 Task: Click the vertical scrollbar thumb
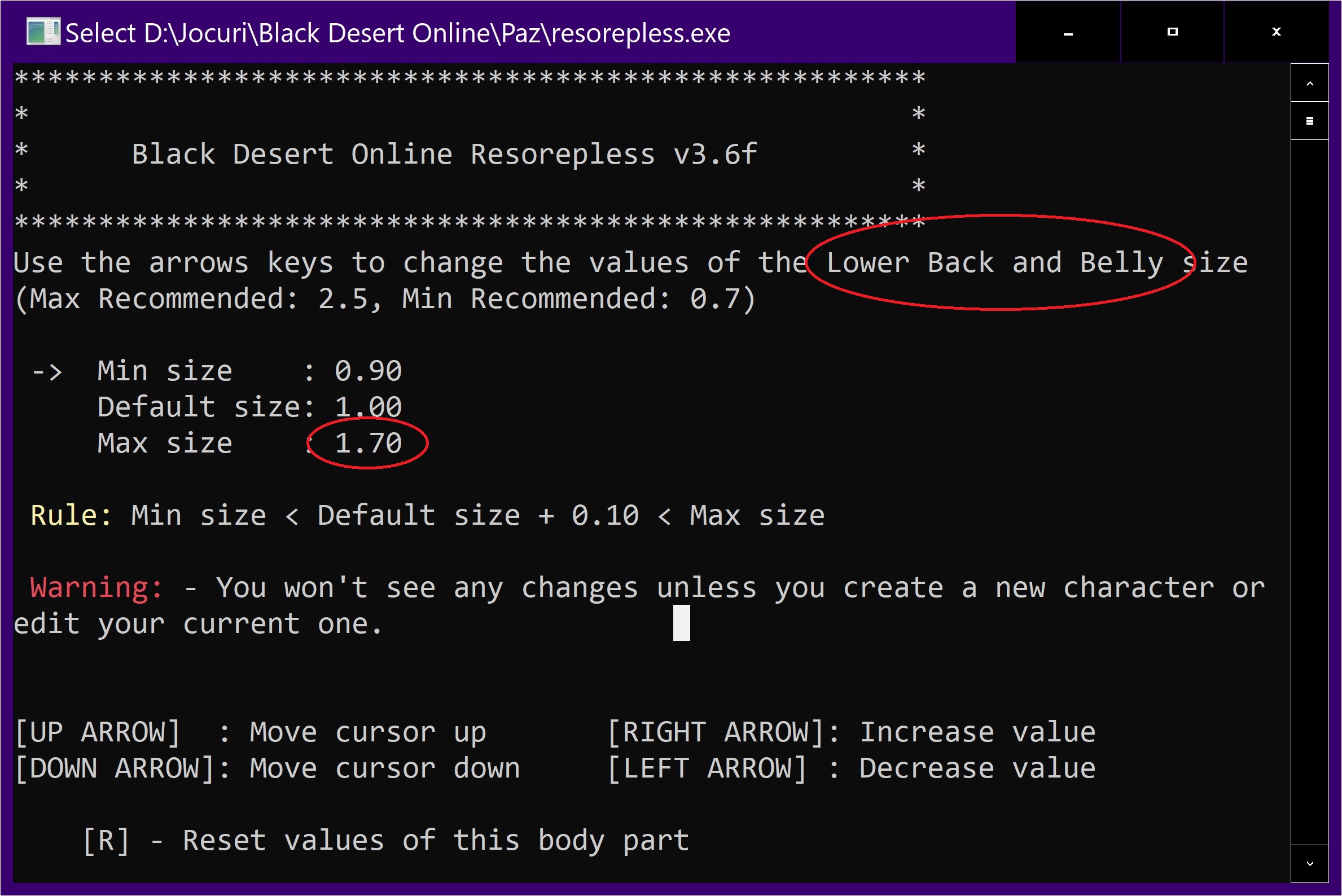[x=1309, y=121]
